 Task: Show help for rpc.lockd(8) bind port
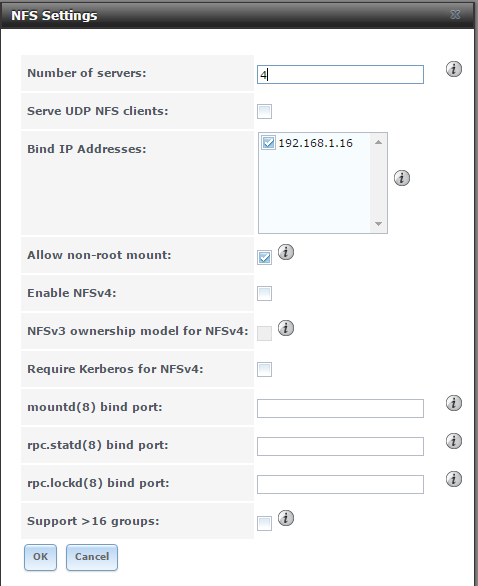pos(454,479)
